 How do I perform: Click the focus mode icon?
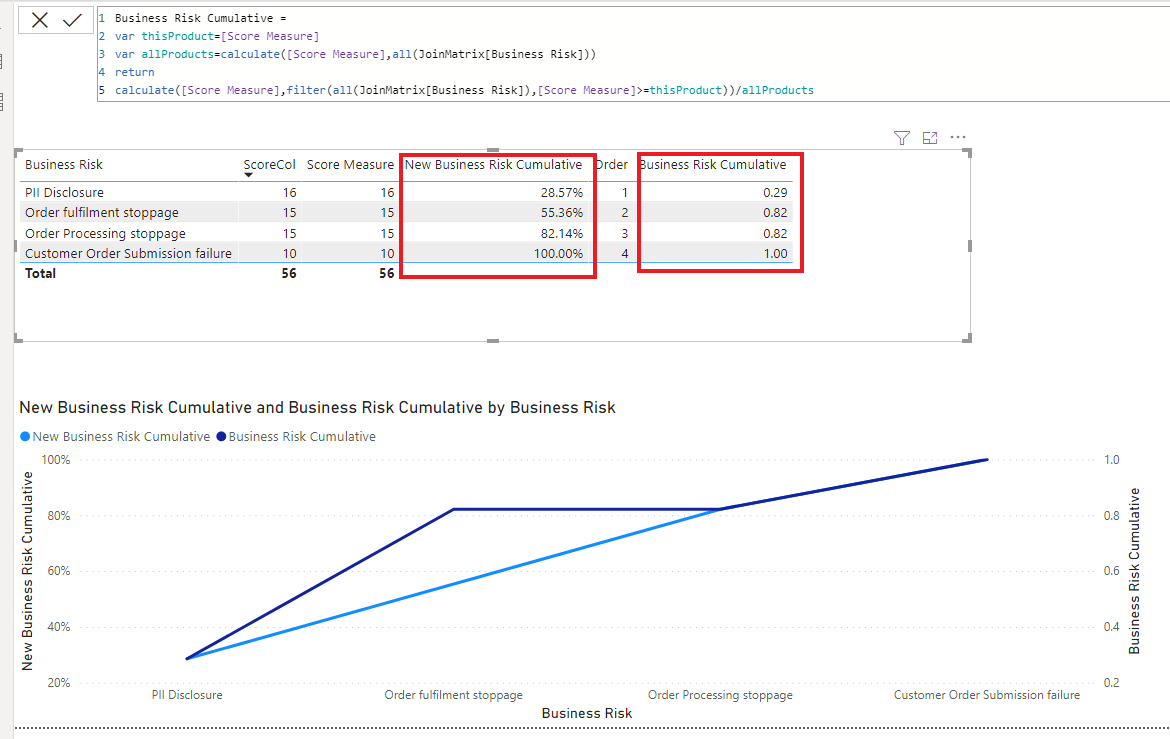pos(930,138)
